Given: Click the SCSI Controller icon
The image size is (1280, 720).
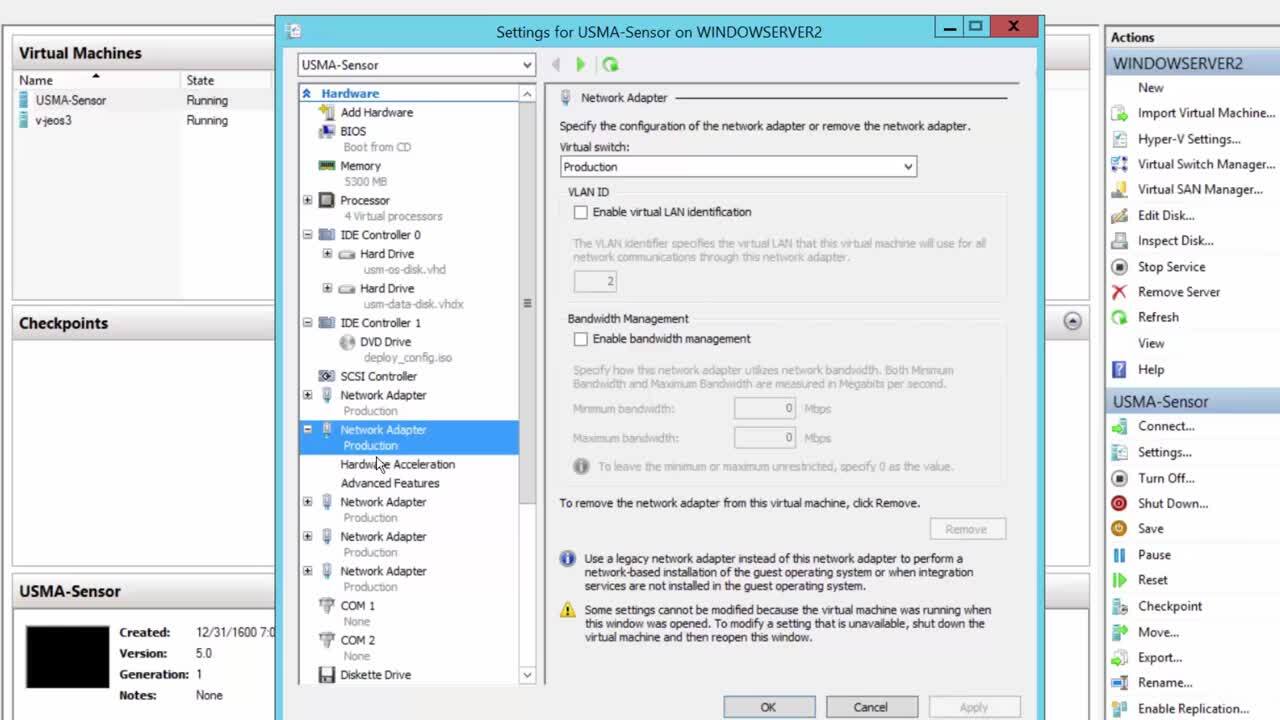Looking at the screenshot, I should 326,376.
